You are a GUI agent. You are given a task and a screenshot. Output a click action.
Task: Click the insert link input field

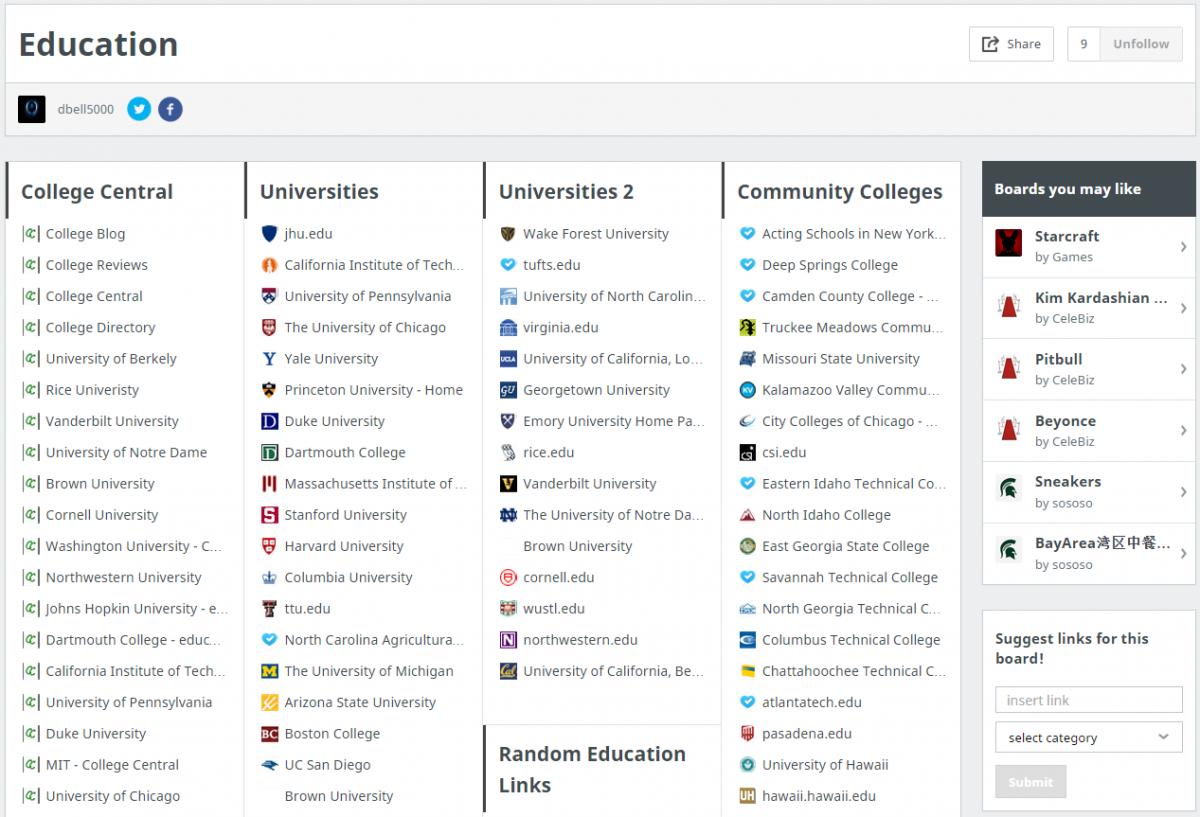point(1089,700)
